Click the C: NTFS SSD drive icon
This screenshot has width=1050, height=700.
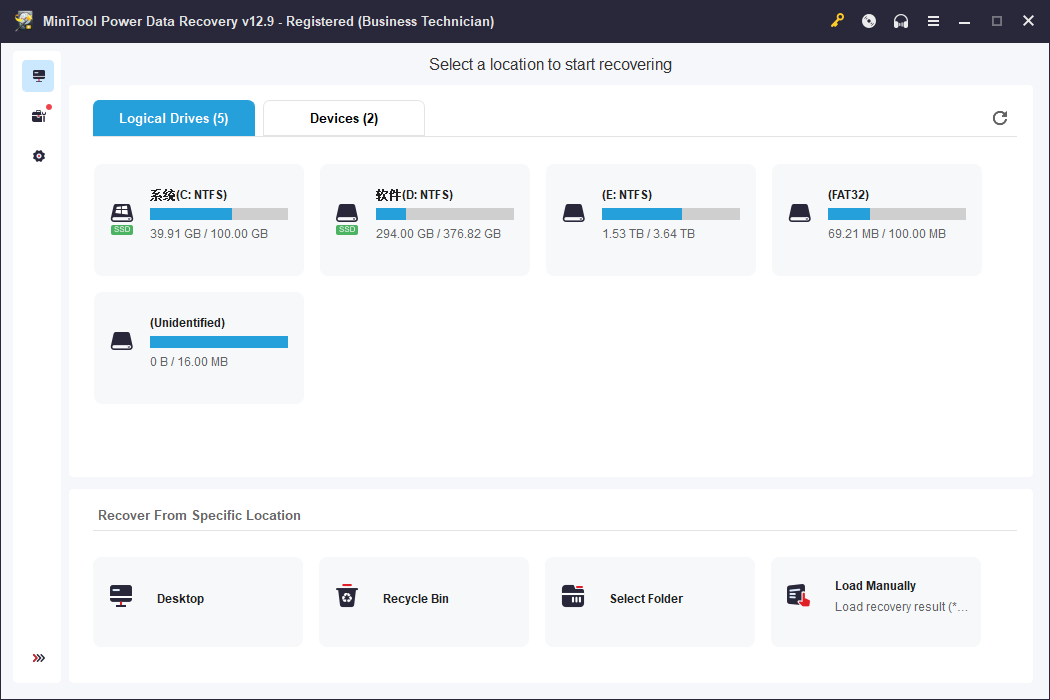pos(122,219)
